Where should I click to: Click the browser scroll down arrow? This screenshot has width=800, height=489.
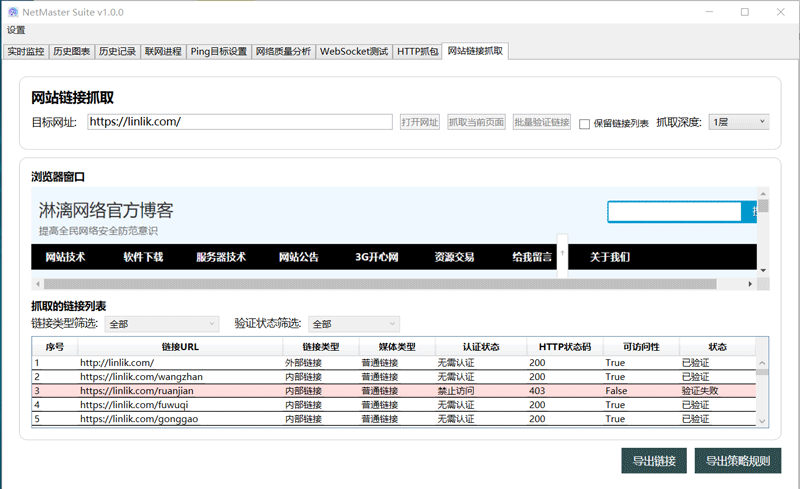pyautogui.click(x=763, y=270)
